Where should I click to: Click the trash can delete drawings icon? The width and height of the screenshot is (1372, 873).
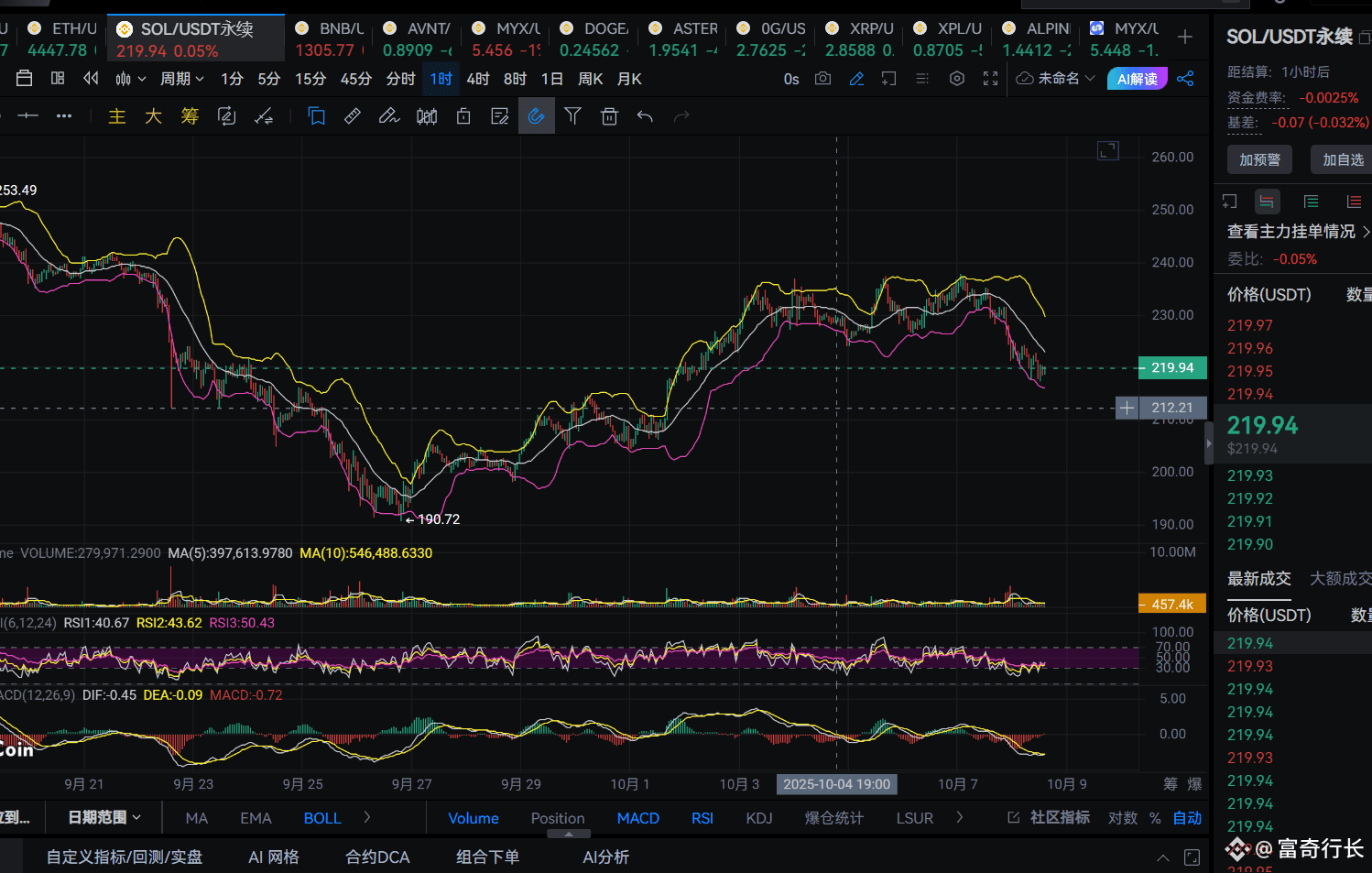(x=609, y=116)
